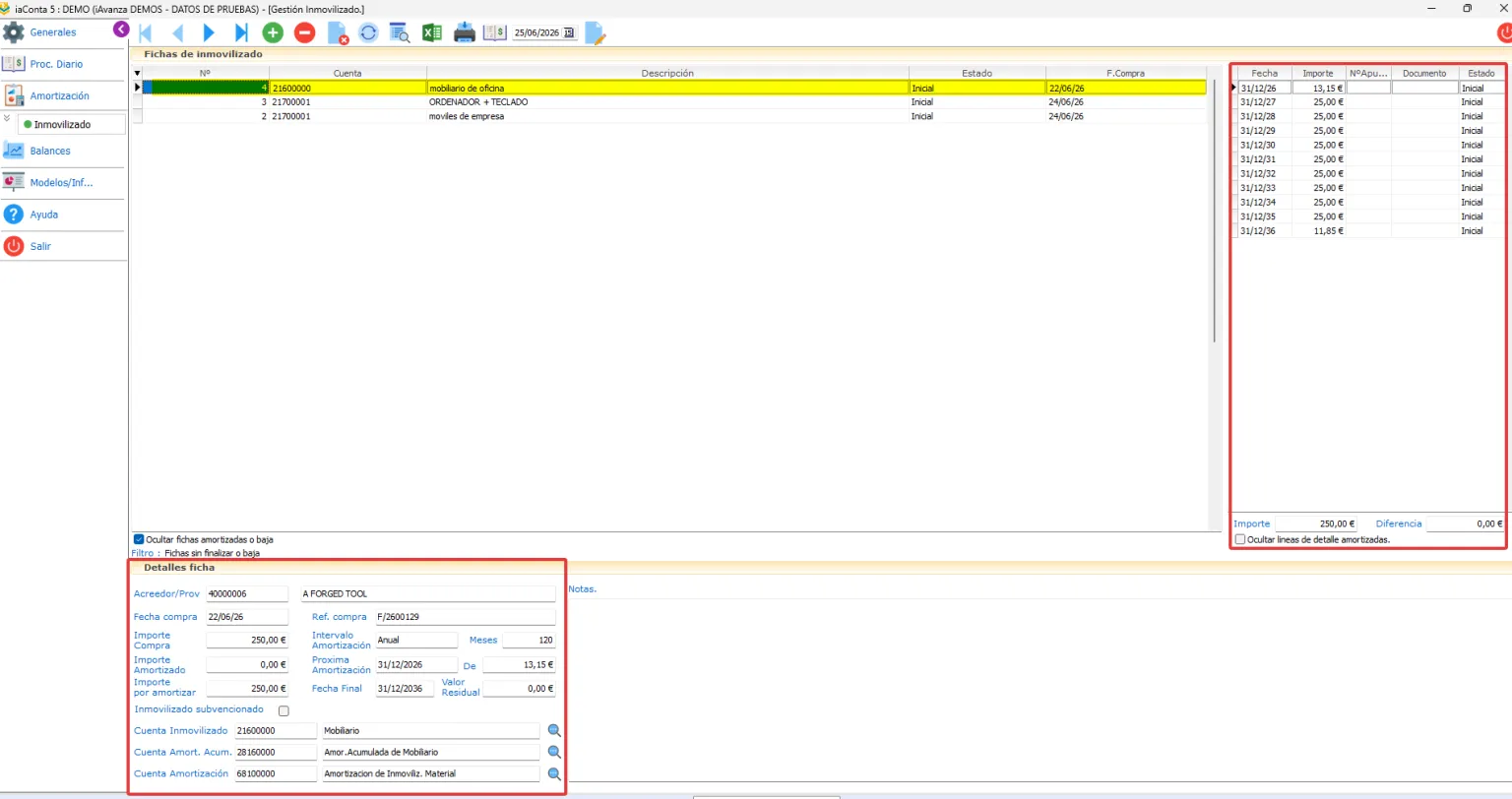Click the Importe Compra field 250,00 €
The height and width of the screenshot is (799, 1512).
(247, 641)
